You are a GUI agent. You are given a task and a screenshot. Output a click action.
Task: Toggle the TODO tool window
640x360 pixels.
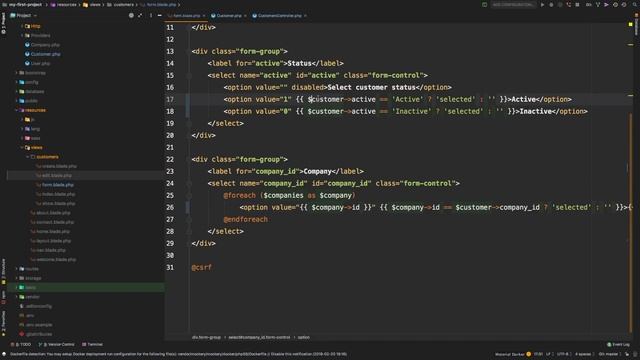[x=21, y=344]
